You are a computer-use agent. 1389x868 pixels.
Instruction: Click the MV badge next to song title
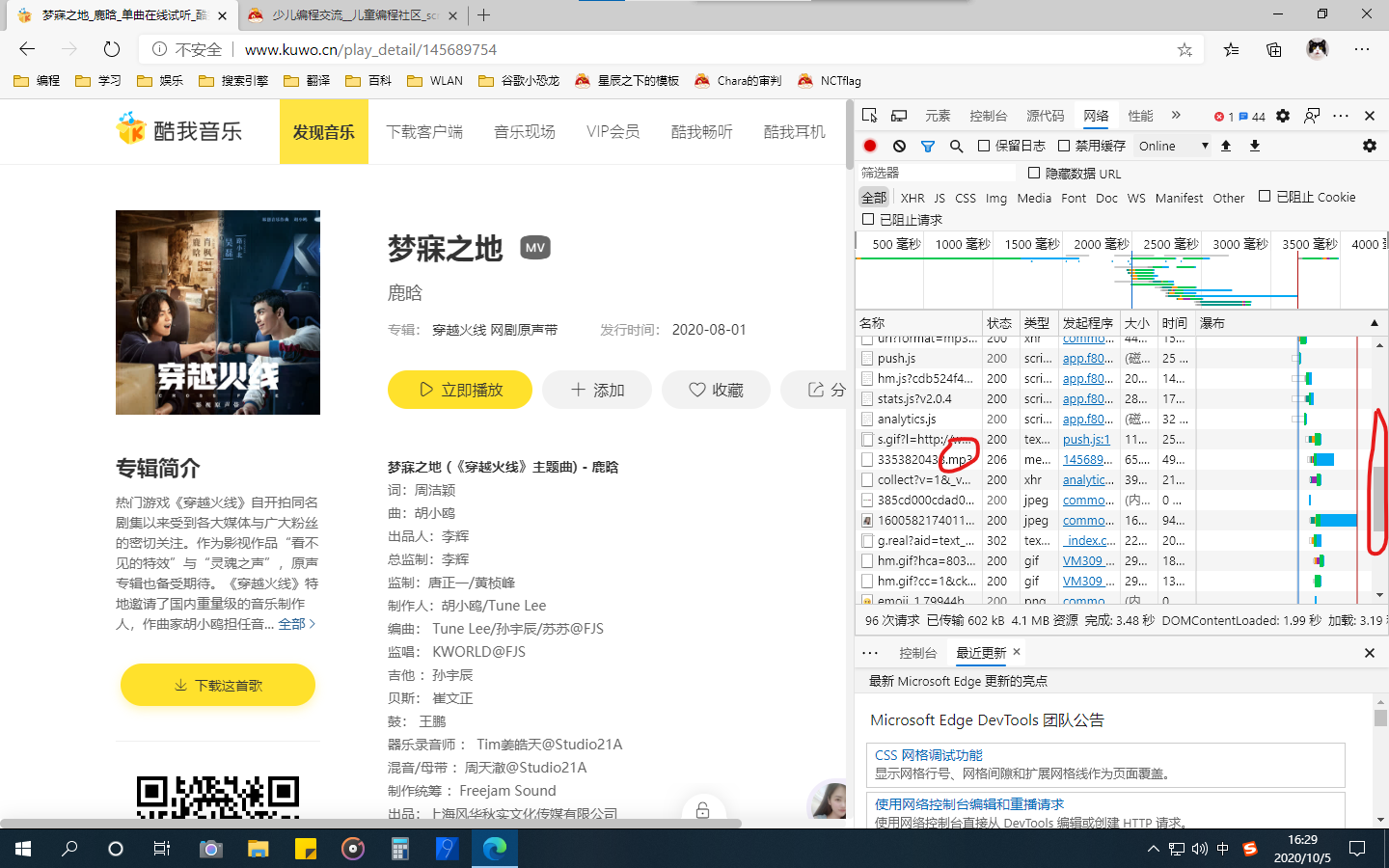pos(535,248)
